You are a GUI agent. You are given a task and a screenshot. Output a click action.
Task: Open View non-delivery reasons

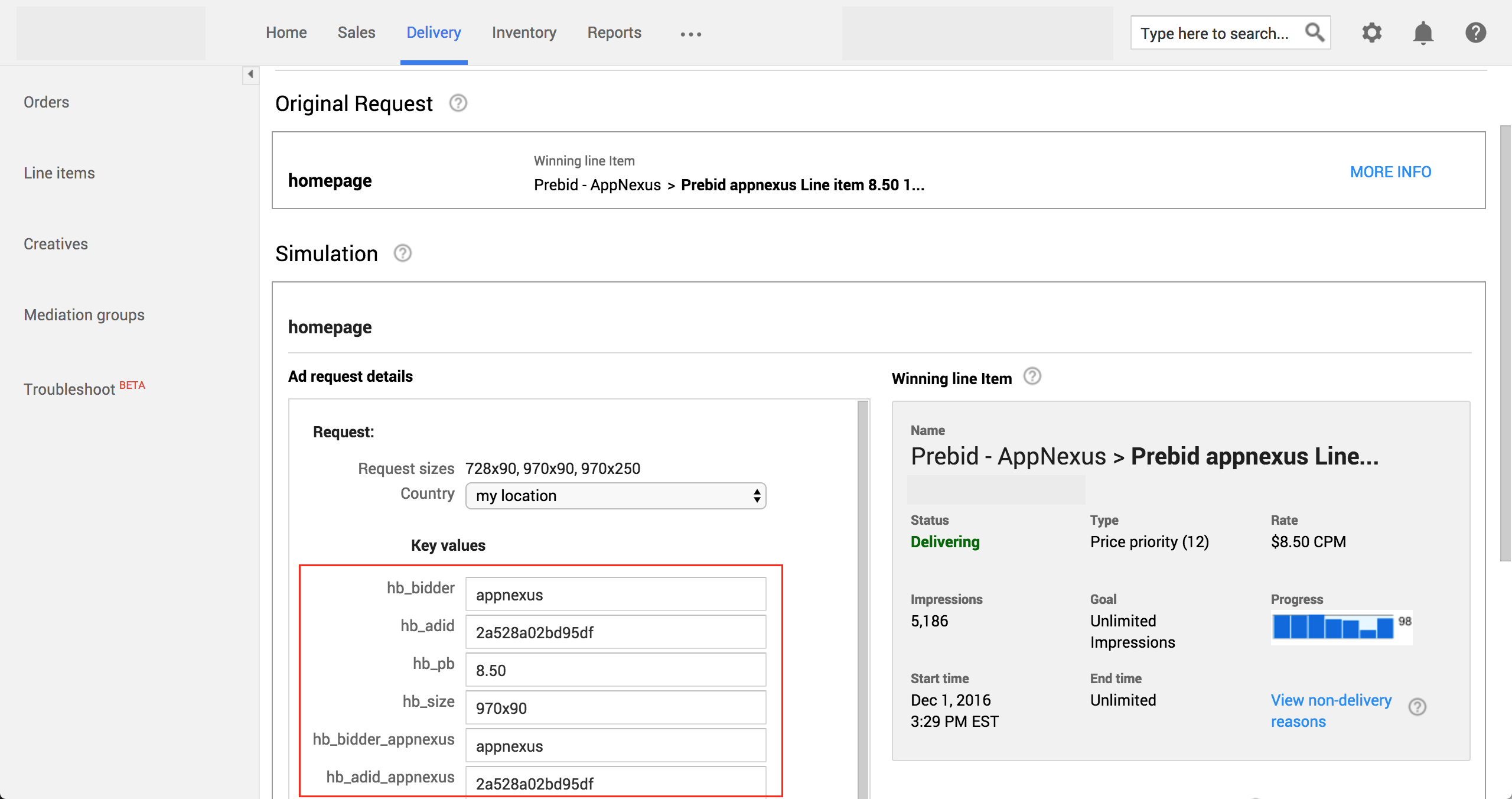click(1331, 710)
